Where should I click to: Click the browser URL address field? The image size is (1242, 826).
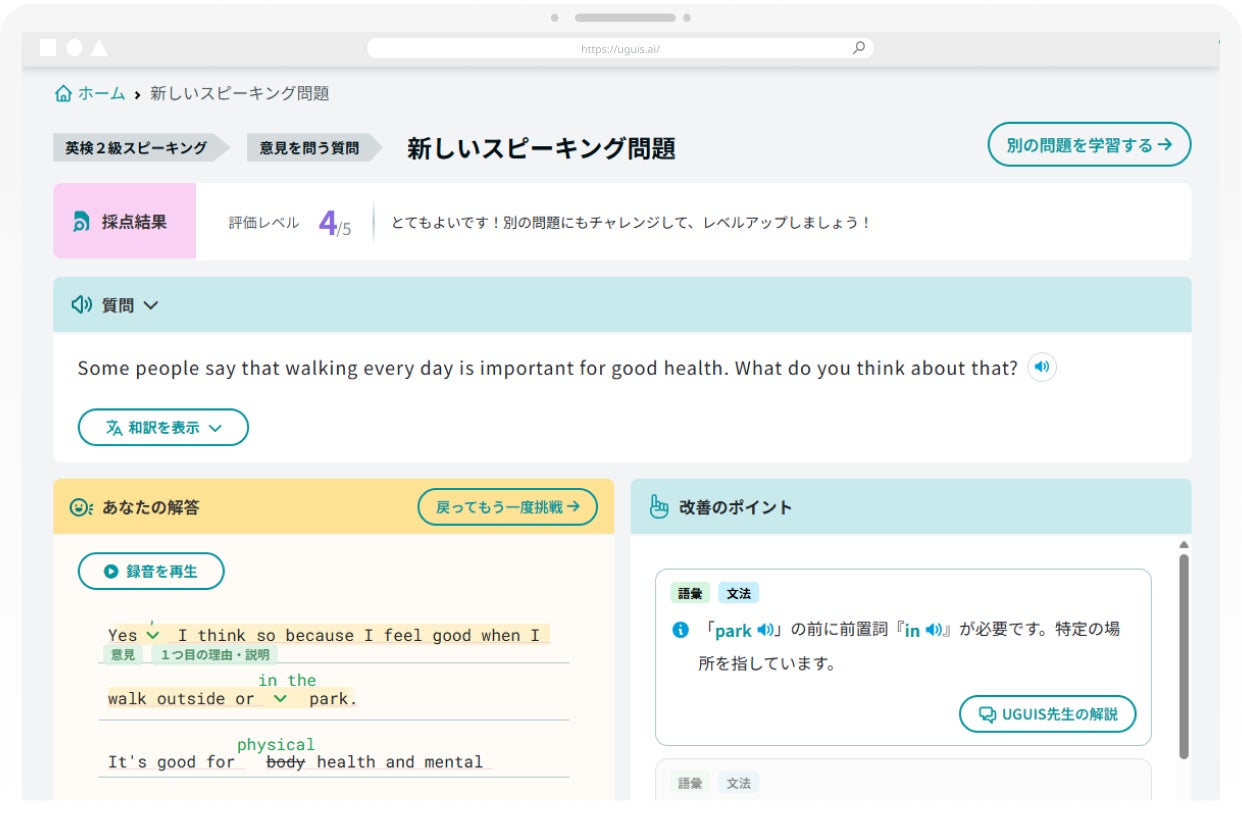pos(620,48)
